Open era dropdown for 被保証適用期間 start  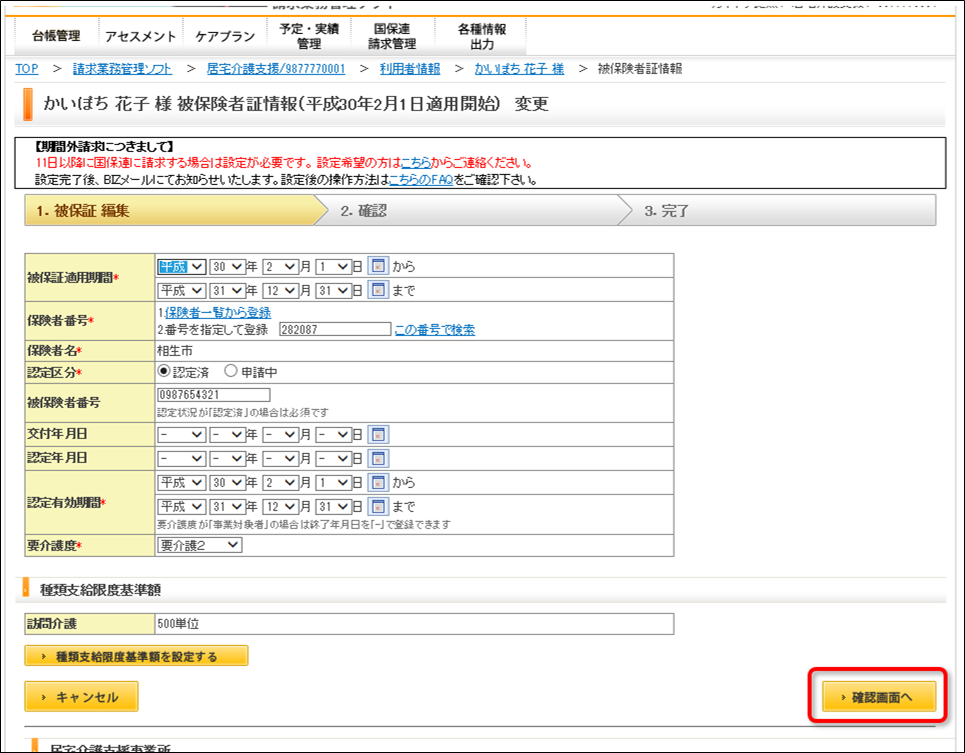[182, 266]
